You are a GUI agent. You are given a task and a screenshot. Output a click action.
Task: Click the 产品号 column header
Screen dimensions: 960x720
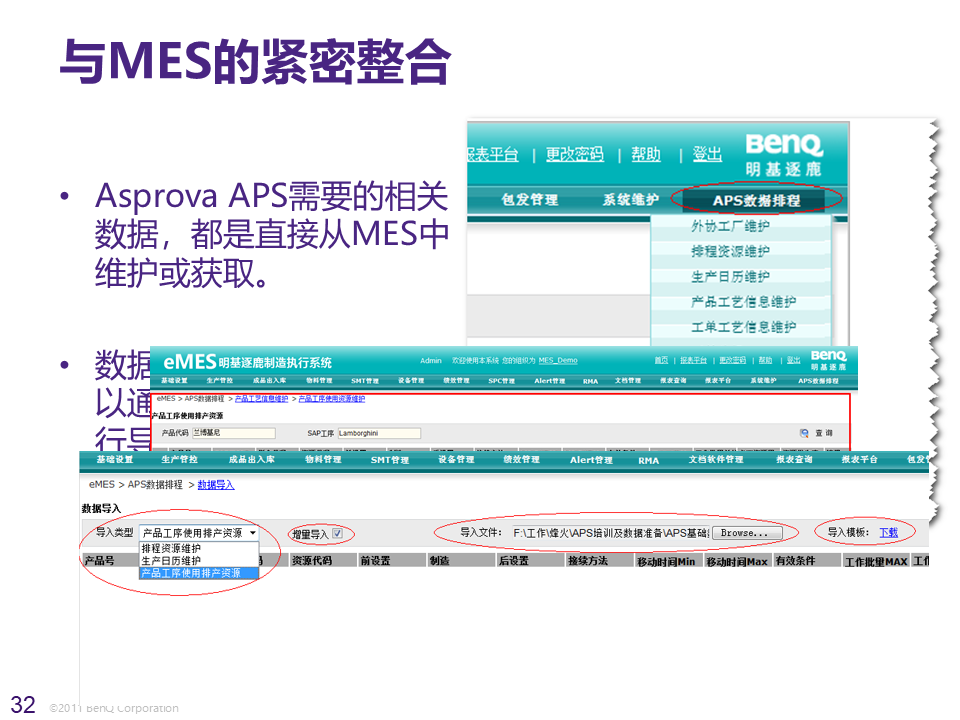(111, 560)
